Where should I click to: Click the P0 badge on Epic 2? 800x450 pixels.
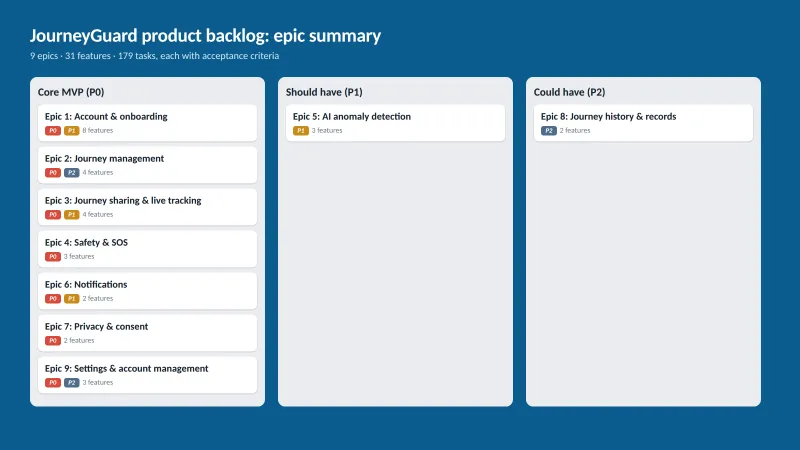click(53, 172)
